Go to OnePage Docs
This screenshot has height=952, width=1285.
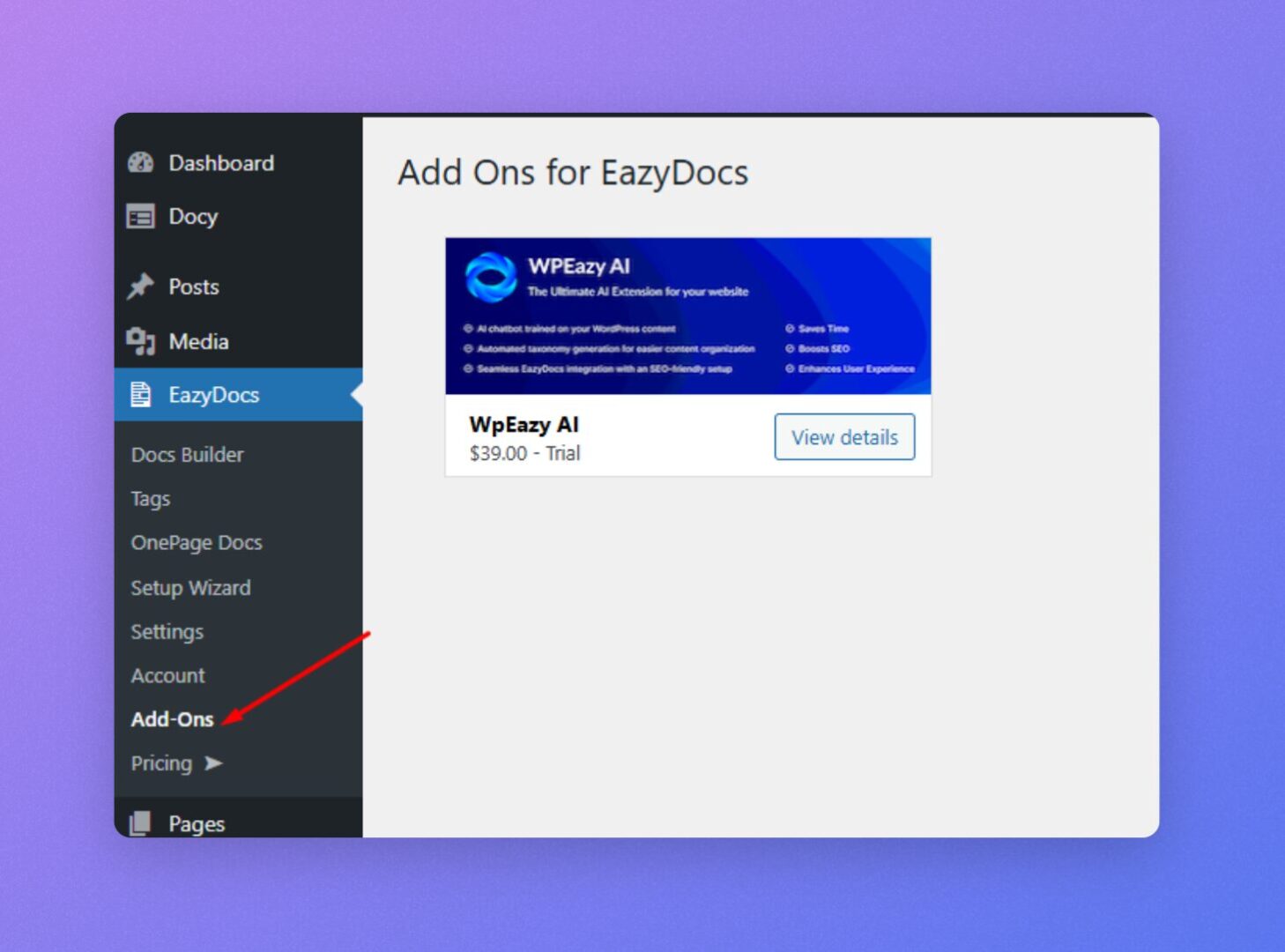197,543
